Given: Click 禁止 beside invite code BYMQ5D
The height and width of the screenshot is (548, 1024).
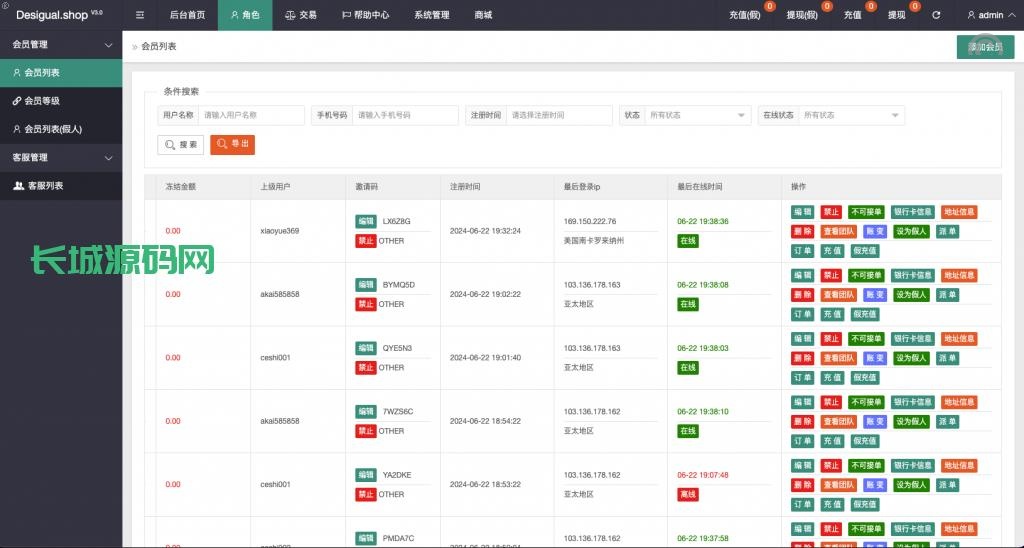Looking at the screenshot, I should pyautogui.click(x=366, y=304).
